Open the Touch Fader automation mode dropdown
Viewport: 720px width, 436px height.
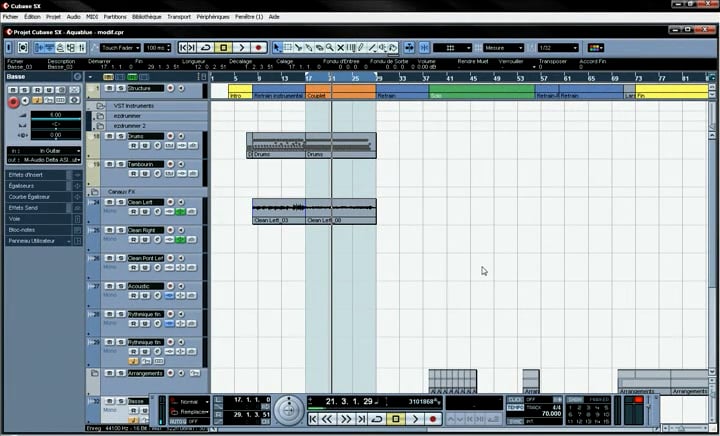coord(120,48)
